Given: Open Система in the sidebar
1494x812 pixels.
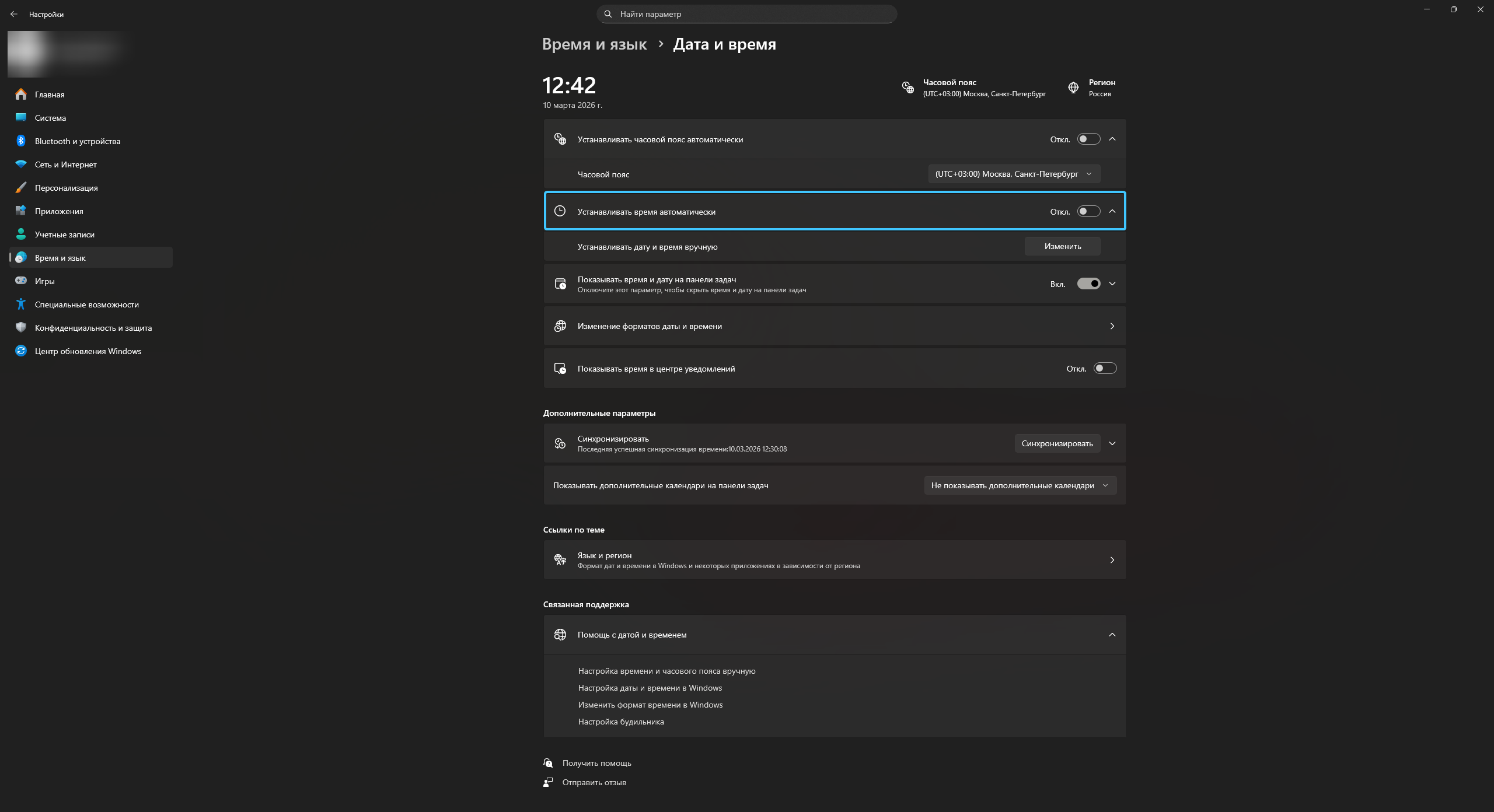Looking at the screenshot, I should [50, 118].
